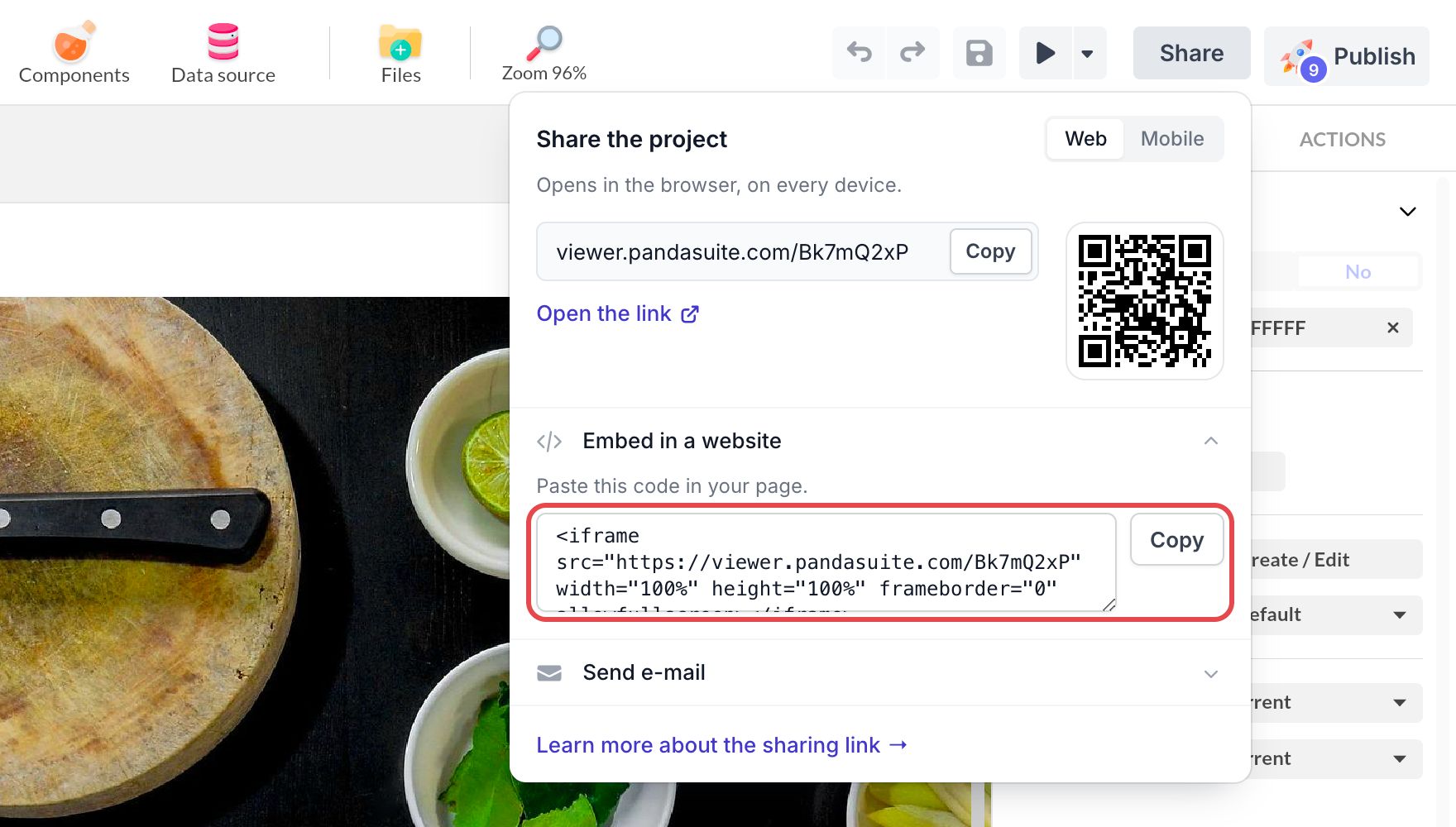Viewport: 1456px width, 827px height.
Task: Open Learn more about the sharing link
Action: tap(721, 745)
